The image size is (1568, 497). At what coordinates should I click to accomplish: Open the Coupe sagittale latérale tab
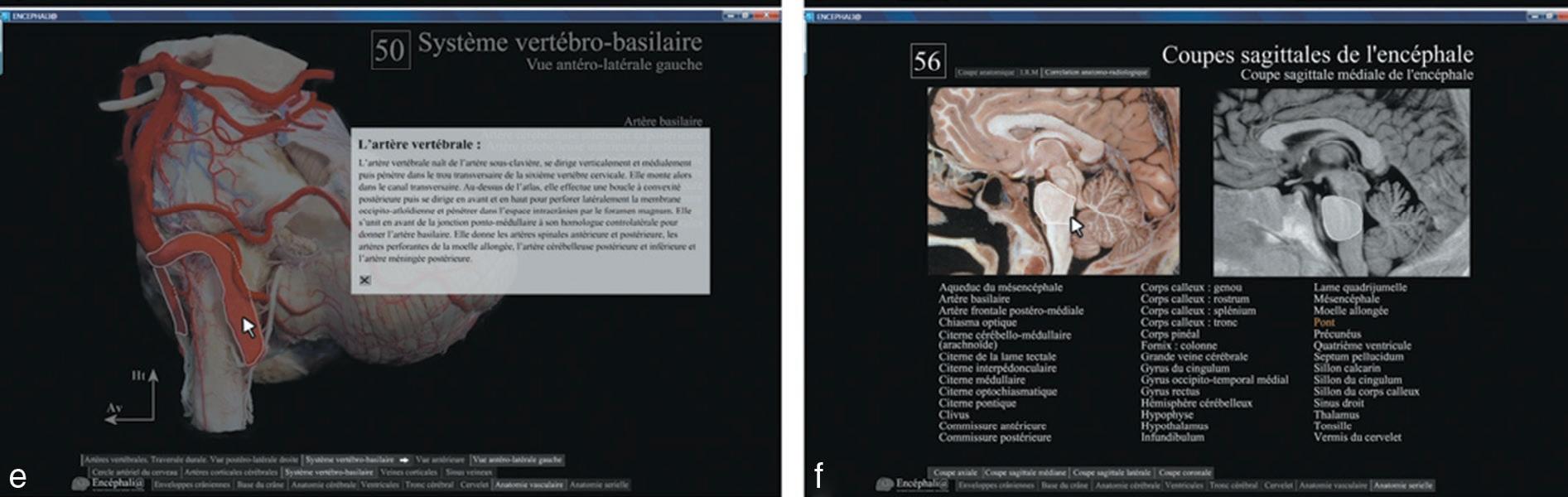click(1112, 473)
